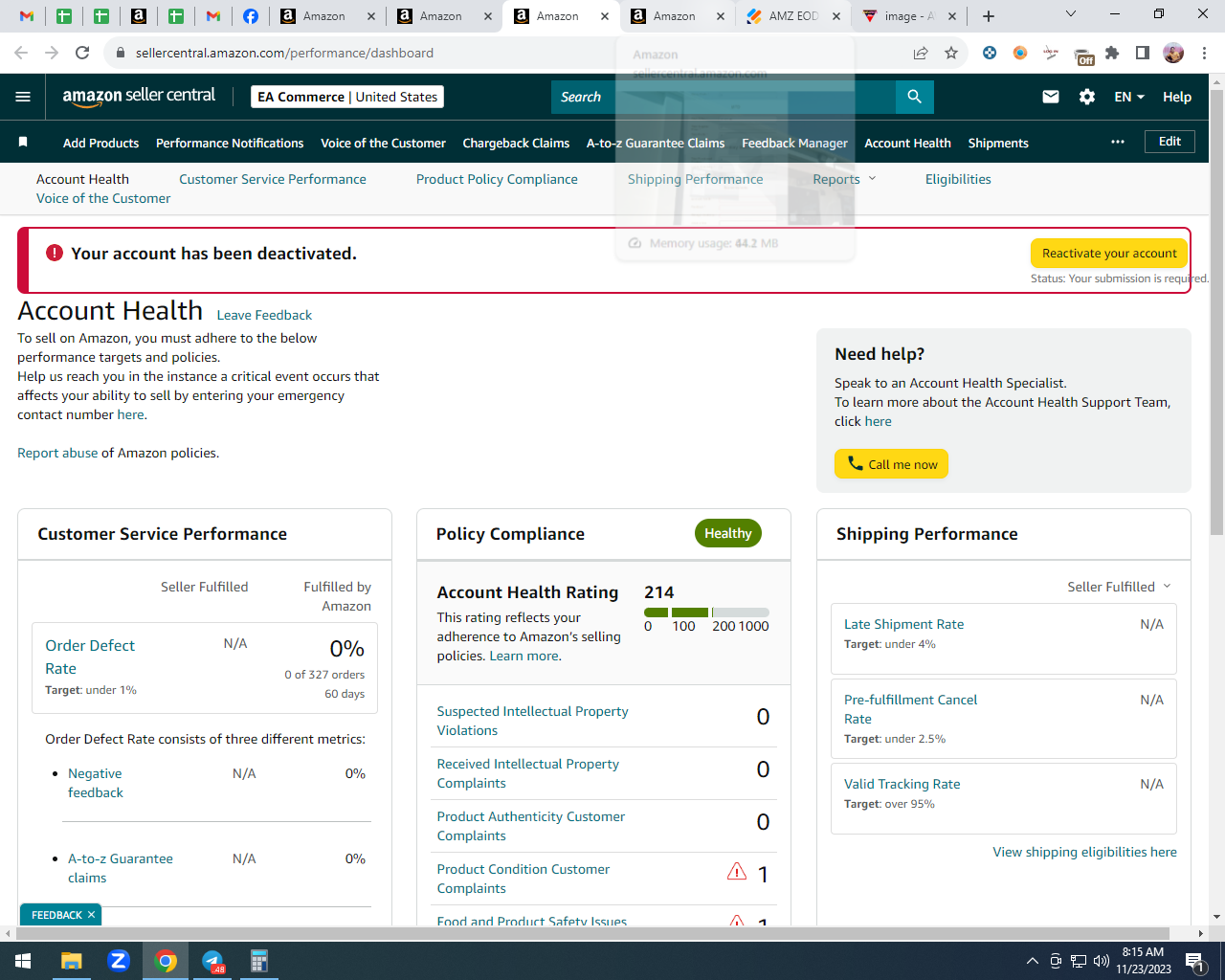Open the EN language dropdown

pyautogui.click(x=1129, y=97)
